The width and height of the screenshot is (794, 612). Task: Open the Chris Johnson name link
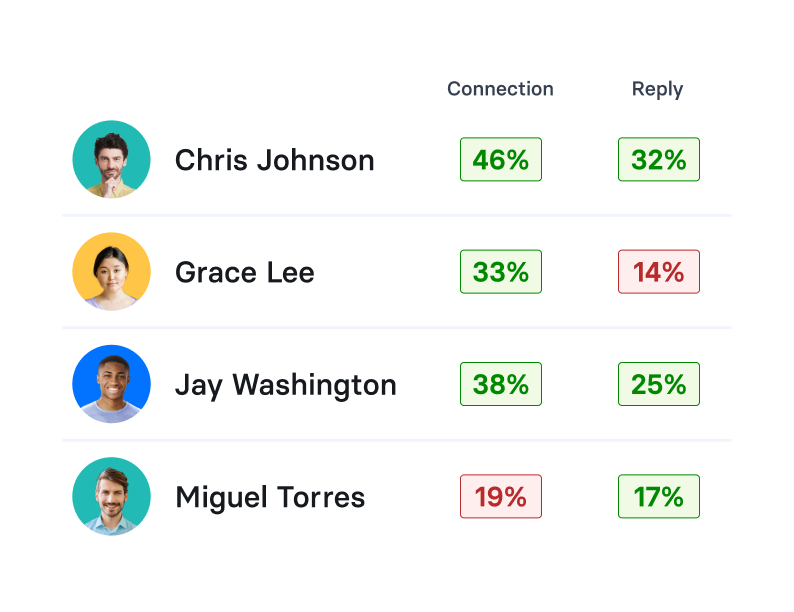[274, 160]
